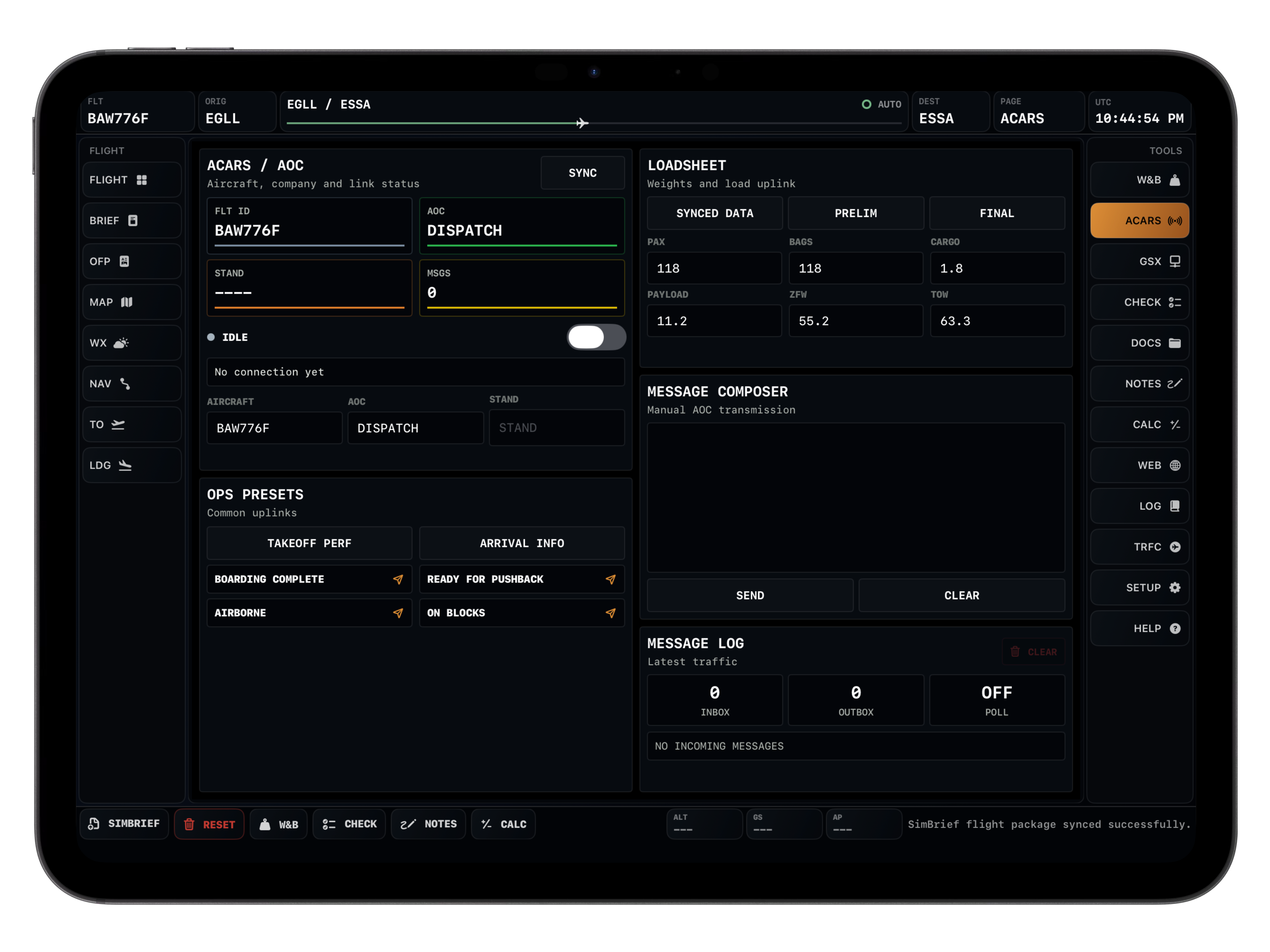The image size is (1270, 952).
Task: Toggle AUTO mode indicator in header
Action: pyautogui.click(x=881, y=105)
